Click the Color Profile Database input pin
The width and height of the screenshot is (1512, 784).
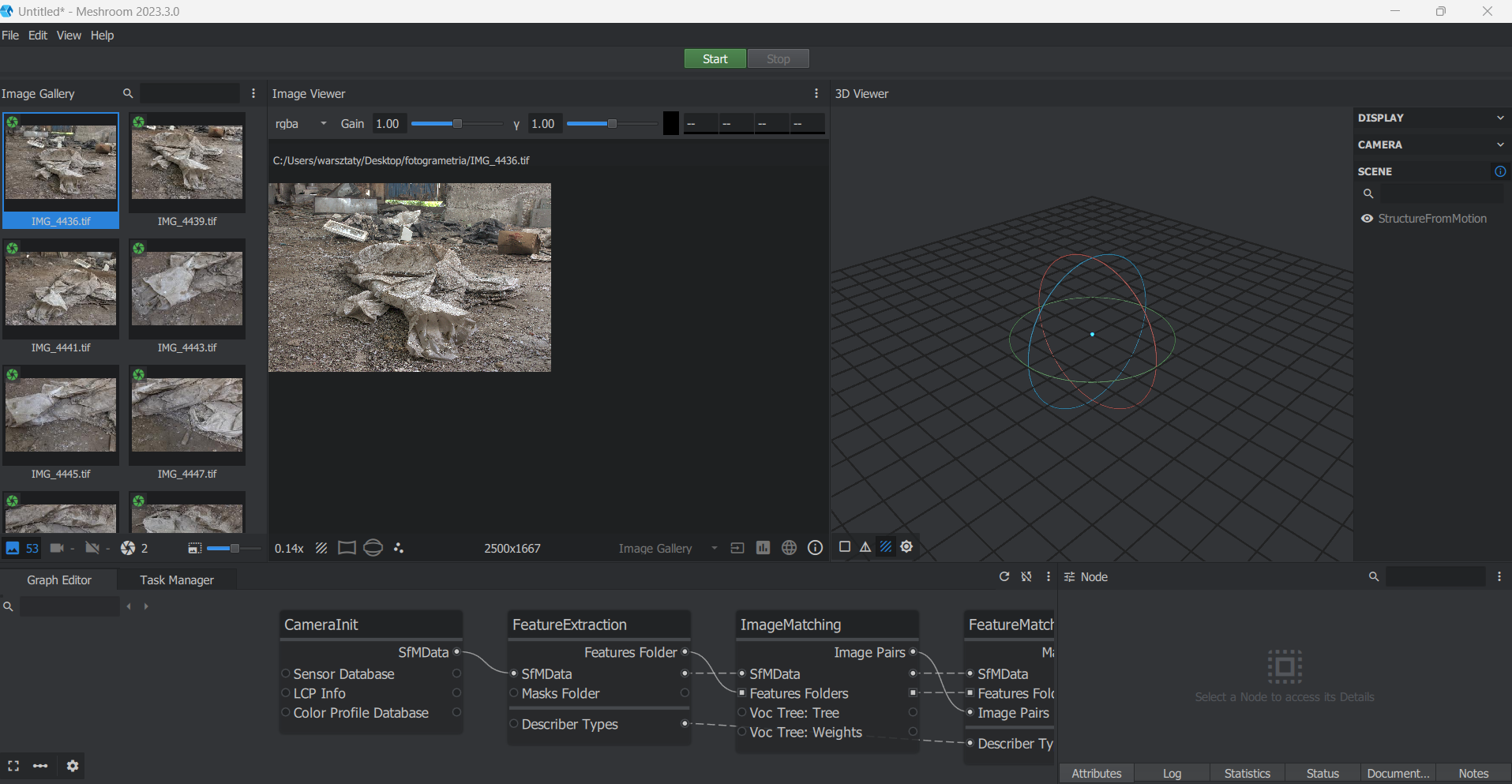[x=286, y=713]
